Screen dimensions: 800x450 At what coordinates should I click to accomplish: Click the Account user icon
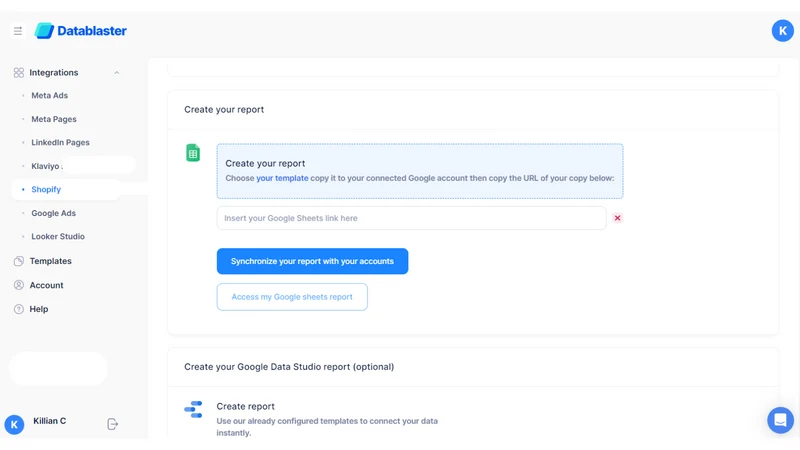pyautogui.click(x=19, y=285)
